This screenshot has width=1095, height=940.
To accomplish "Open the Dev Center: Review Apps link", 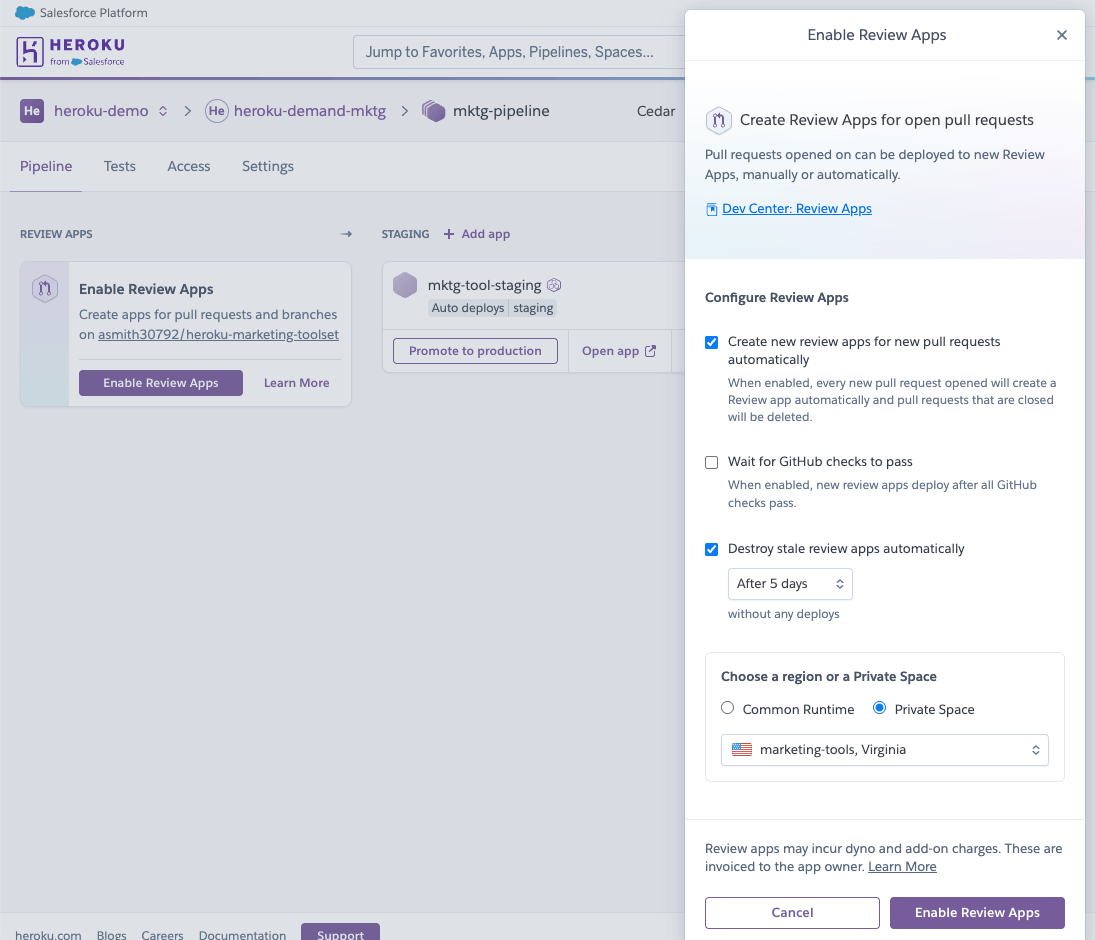I will click(797, 209).
